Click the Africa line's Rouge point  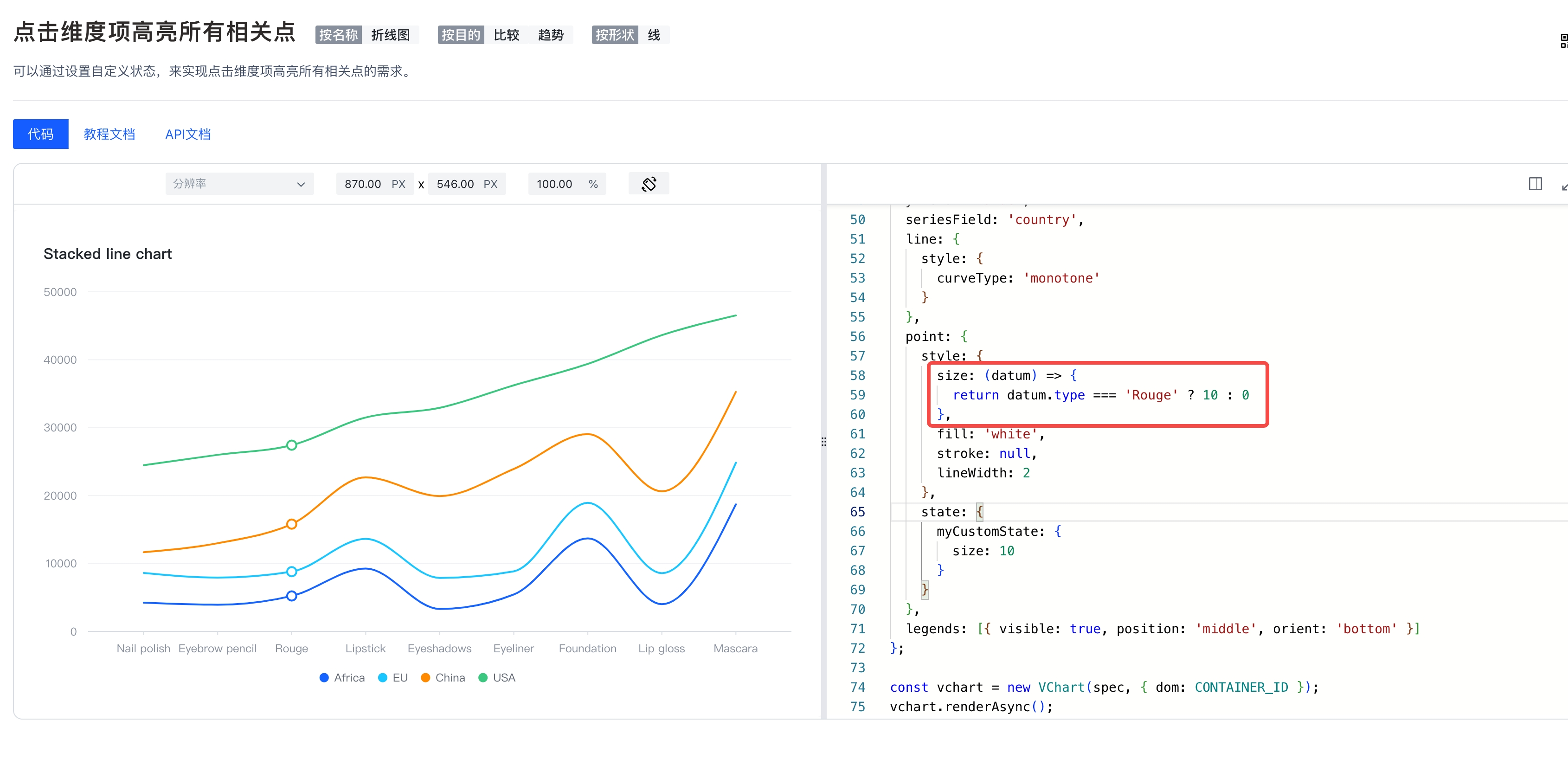point(292,596)
